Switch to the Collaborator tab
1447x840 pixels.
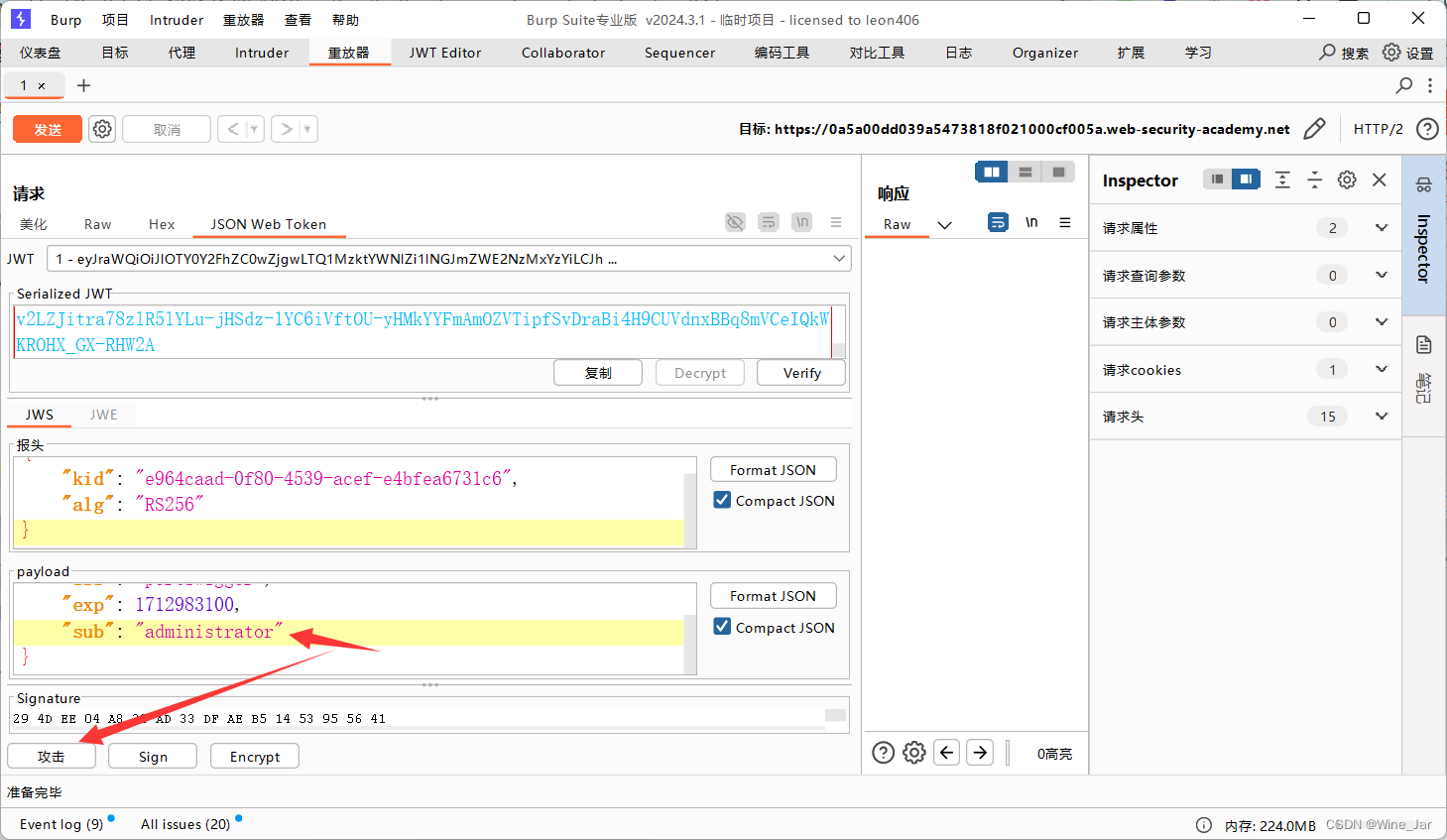[563, 53]
